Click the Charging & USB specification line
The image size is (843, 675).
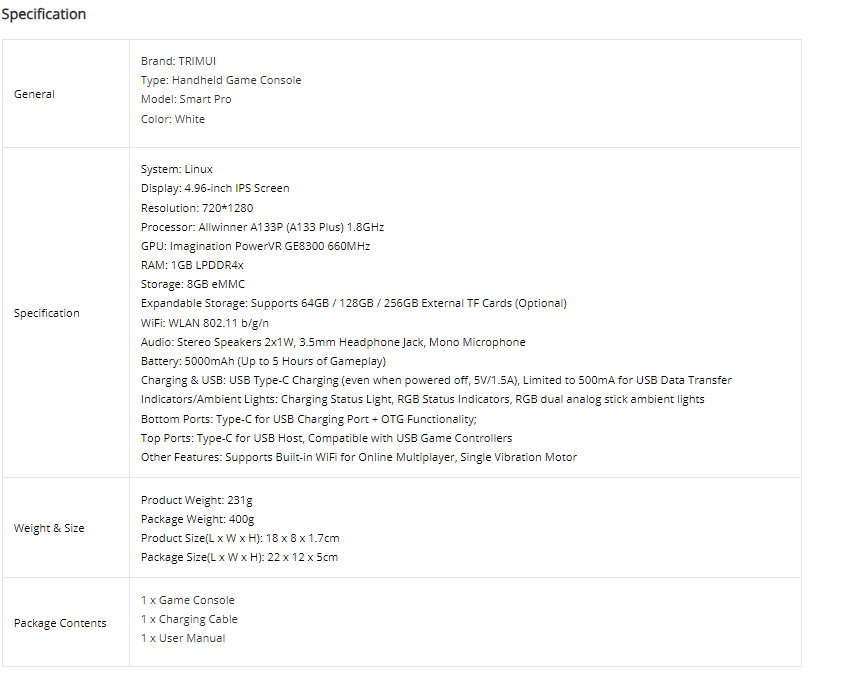(x=436, y=380)
